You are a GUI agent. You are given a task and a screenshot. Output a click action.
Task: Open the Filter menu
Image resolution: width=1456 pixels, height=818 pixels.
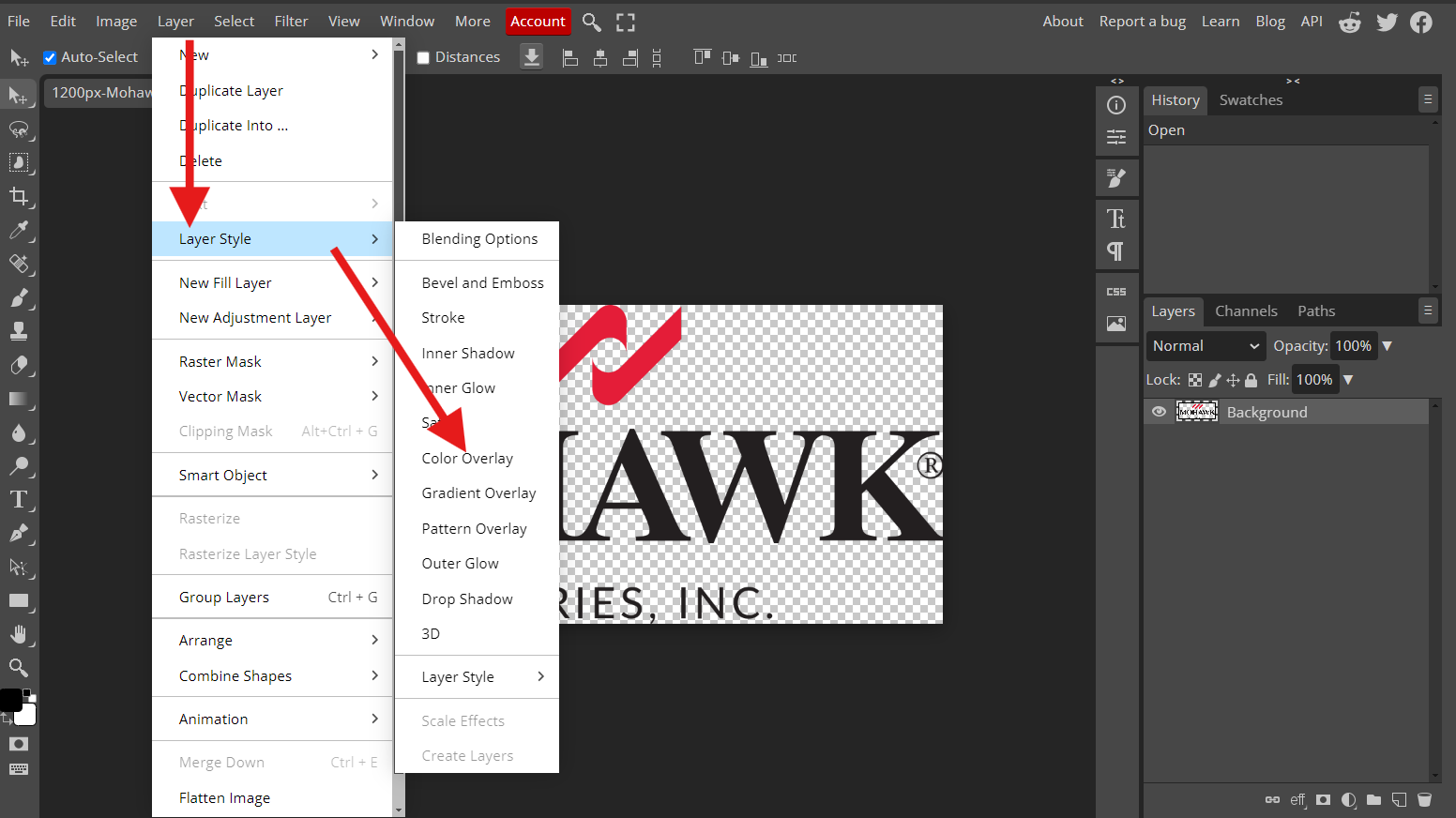click(291, 22)
